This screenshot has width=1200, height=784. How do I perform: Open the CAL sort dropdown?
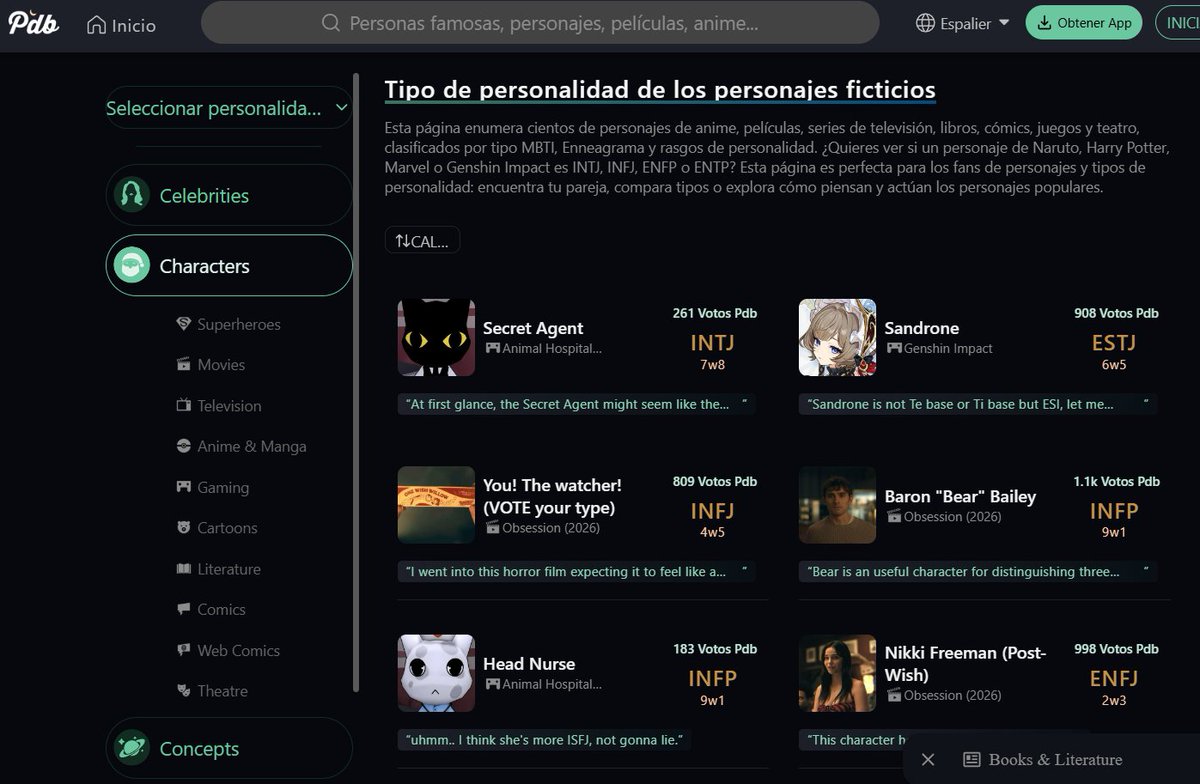click(x=422, y=241)
